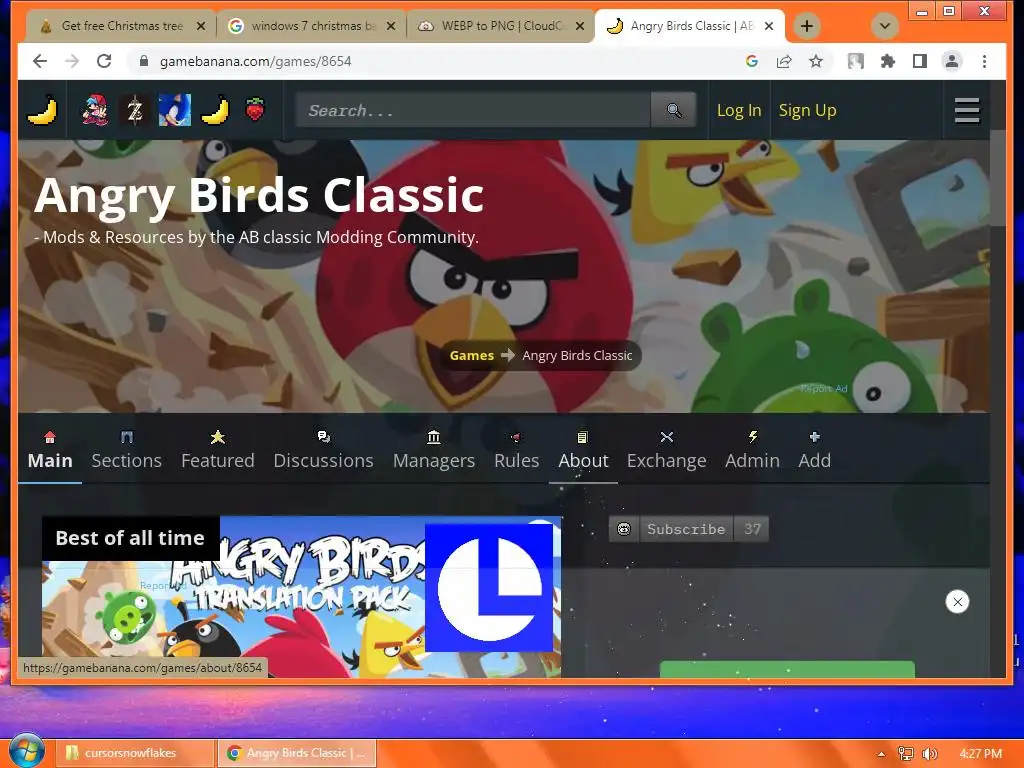Image resolution: width=1024 pixels, height=768 pixels.
Task: Close the ad with the round X button
Action: click(x=957, y=601)
